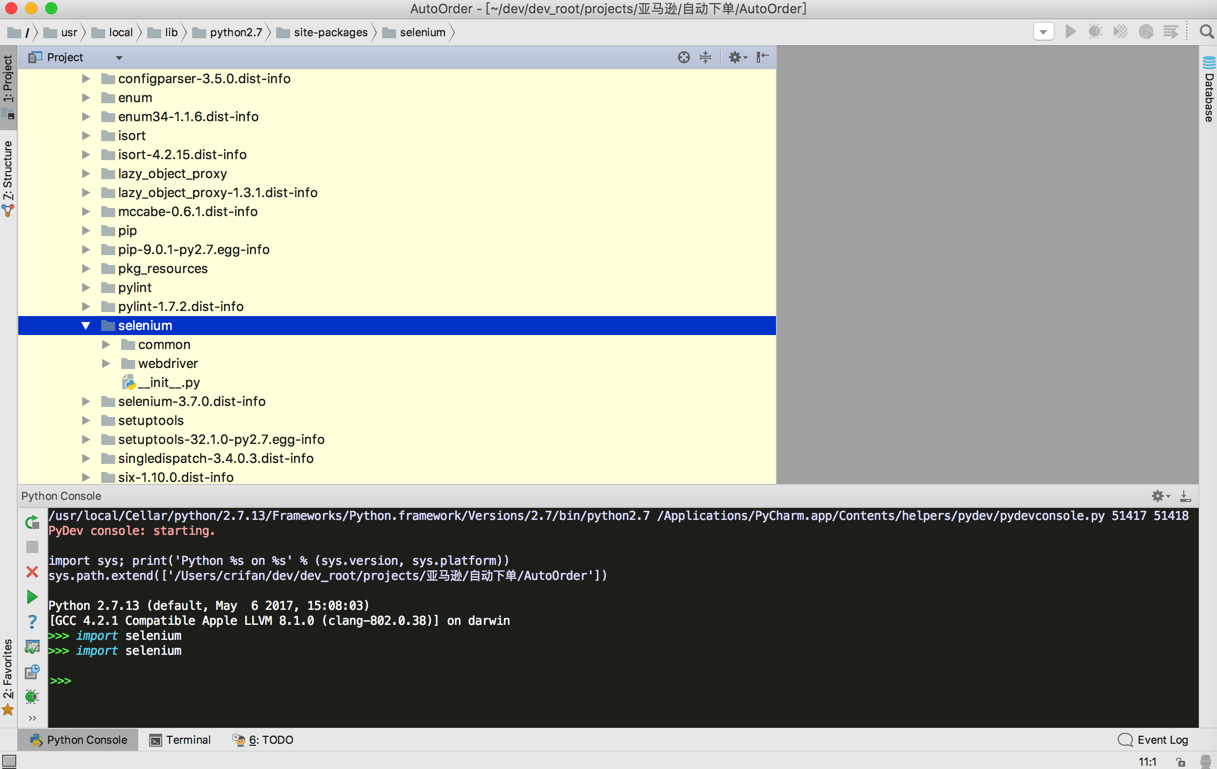Image resolution: width=1217 pixels, height=769 pixels.
Task: Click the Rerun console icon
Action: [32, 522]
